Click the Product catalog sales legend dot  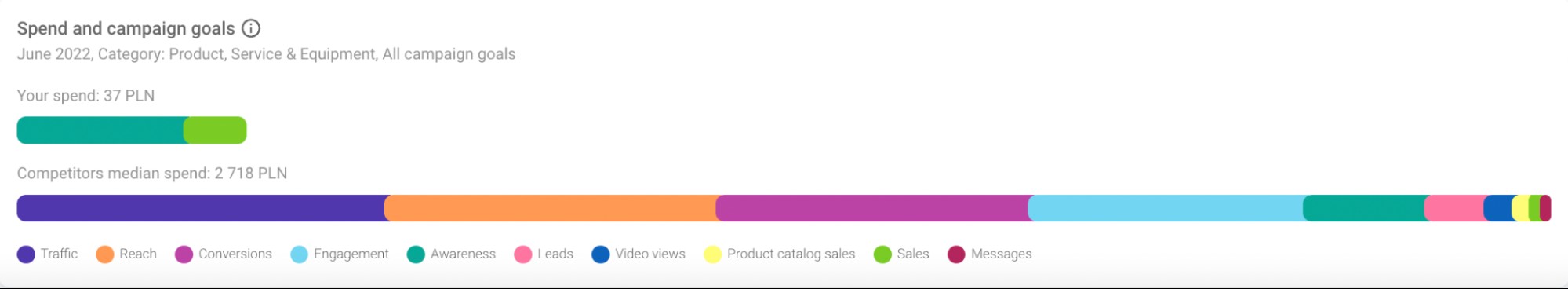point(712,254)
